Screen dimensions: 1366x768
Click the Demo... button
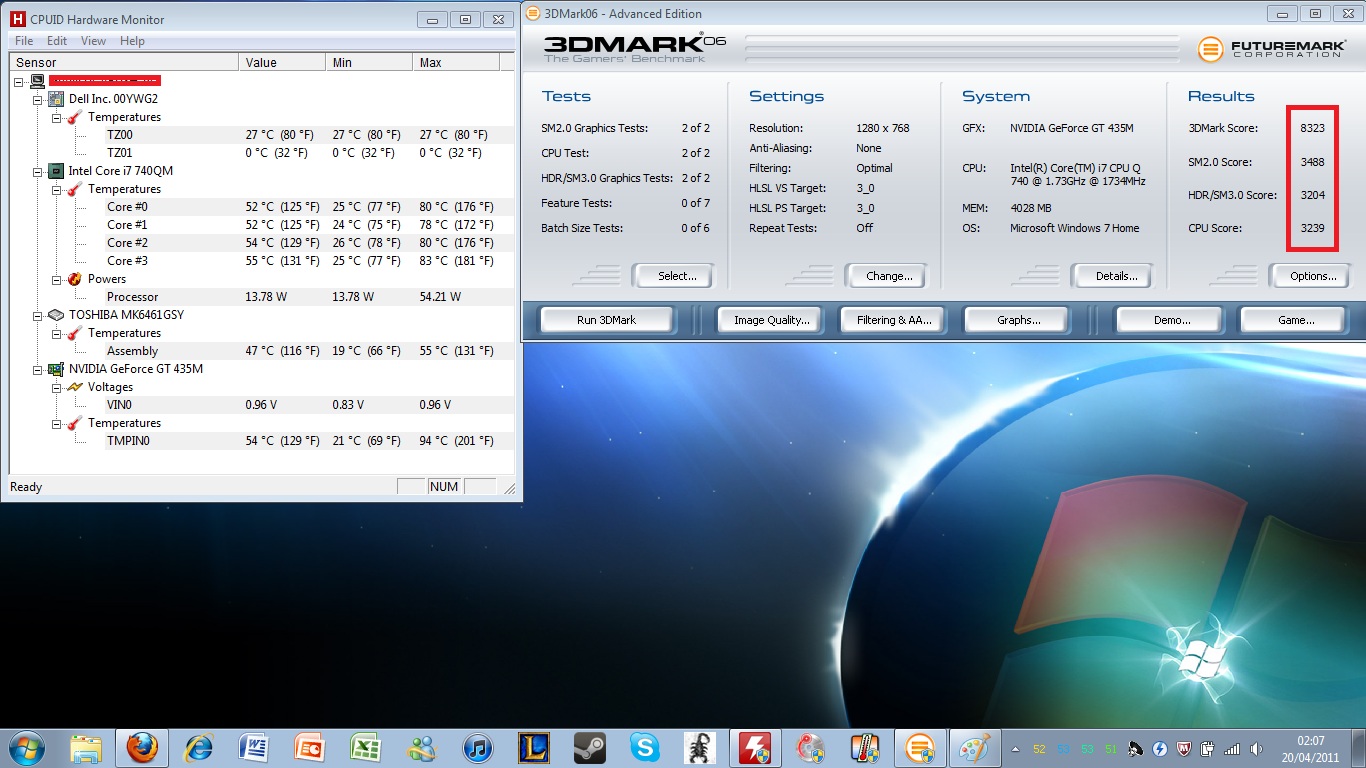click(1171, 320)
